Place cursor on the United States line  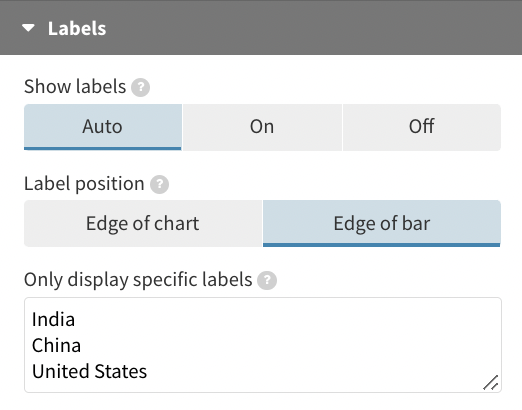tap(89, 371)
